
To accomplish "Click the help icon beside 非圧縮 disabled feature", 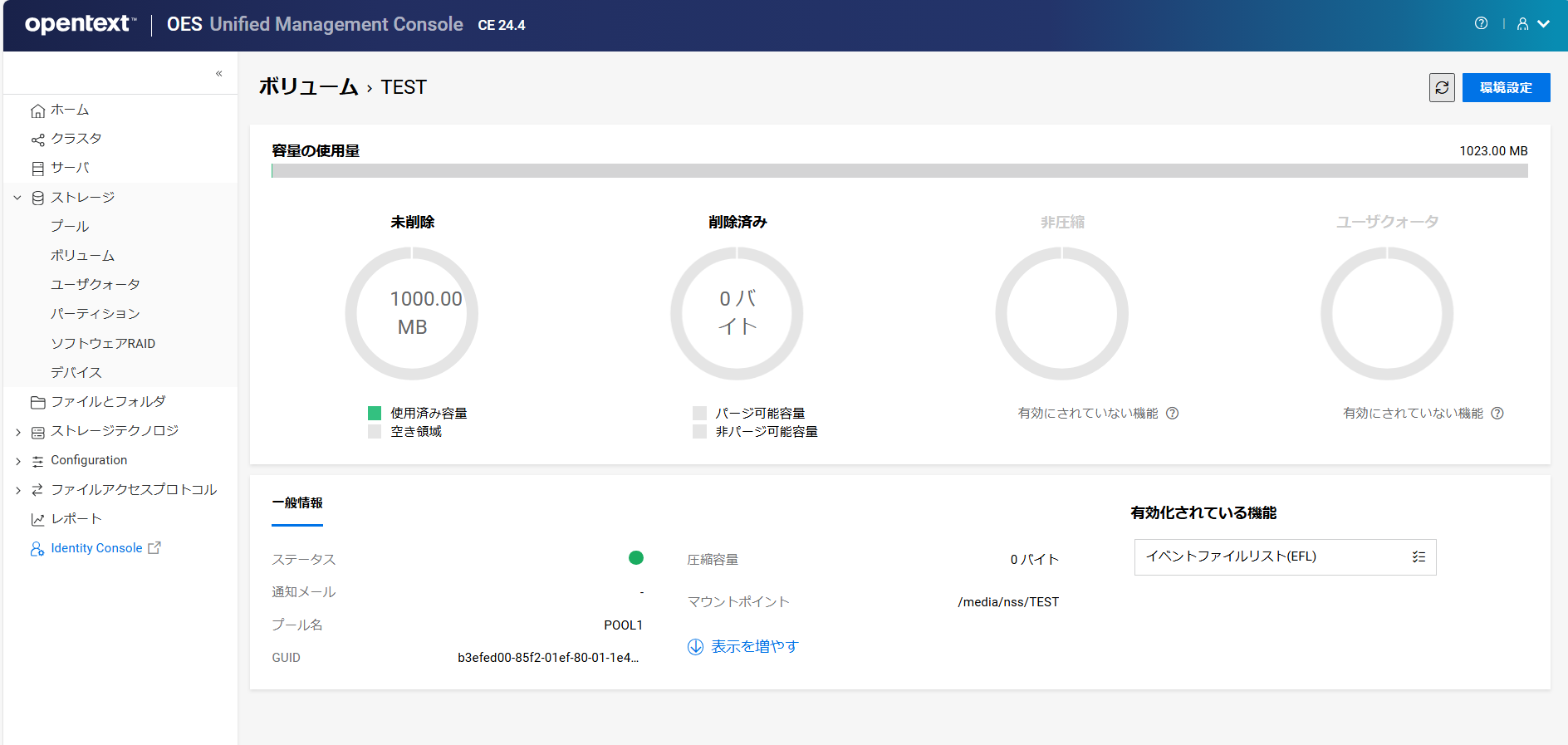I will pos(1172,414).
